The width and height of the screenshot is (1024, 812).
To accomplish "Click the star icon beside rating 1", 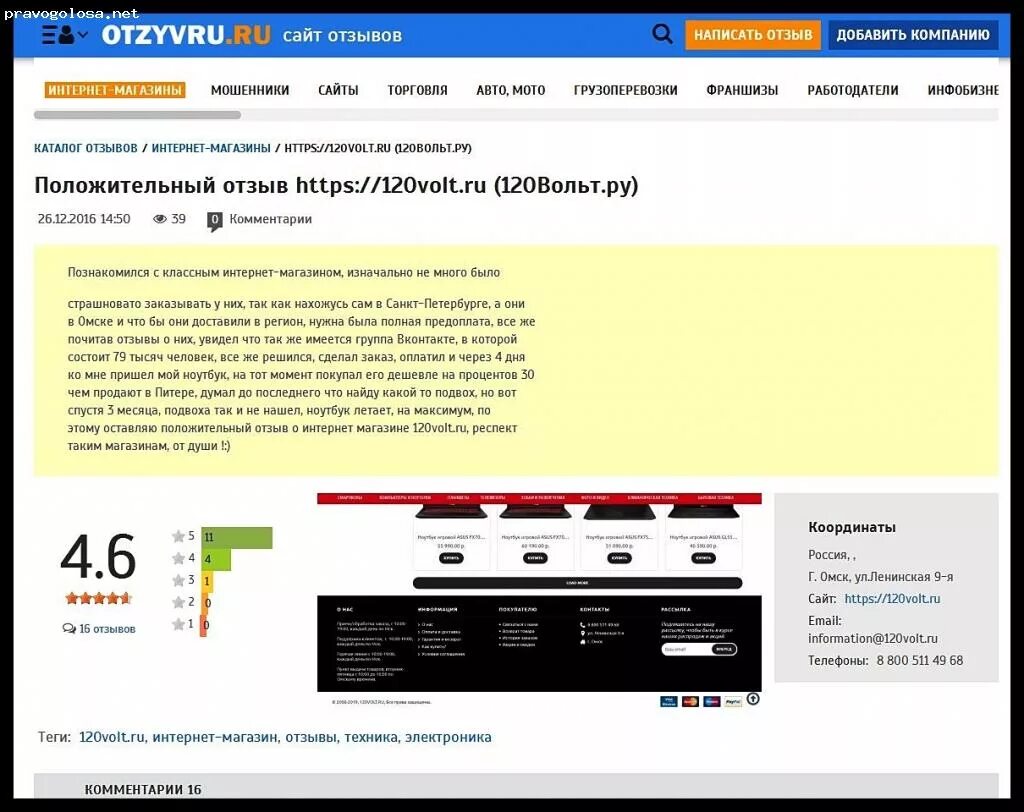I will [178, 625].
